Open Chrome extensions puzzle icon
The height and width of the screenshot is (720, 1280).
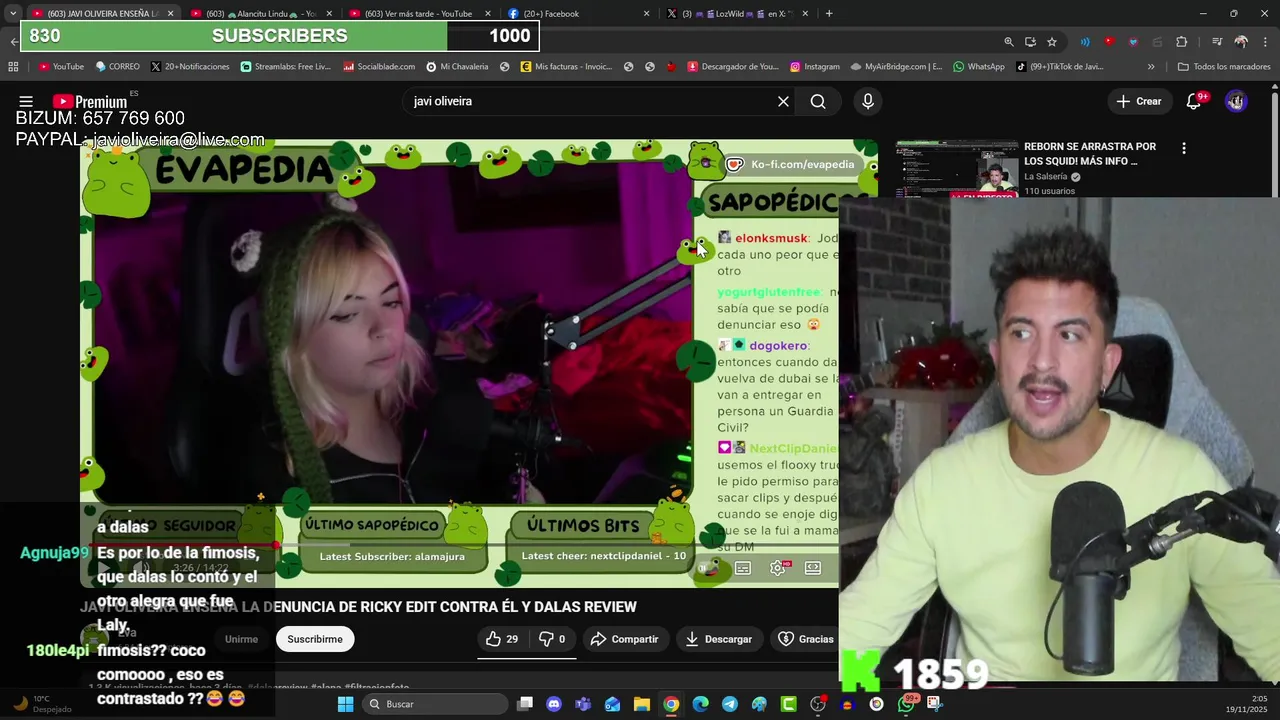coord(1182,42)
